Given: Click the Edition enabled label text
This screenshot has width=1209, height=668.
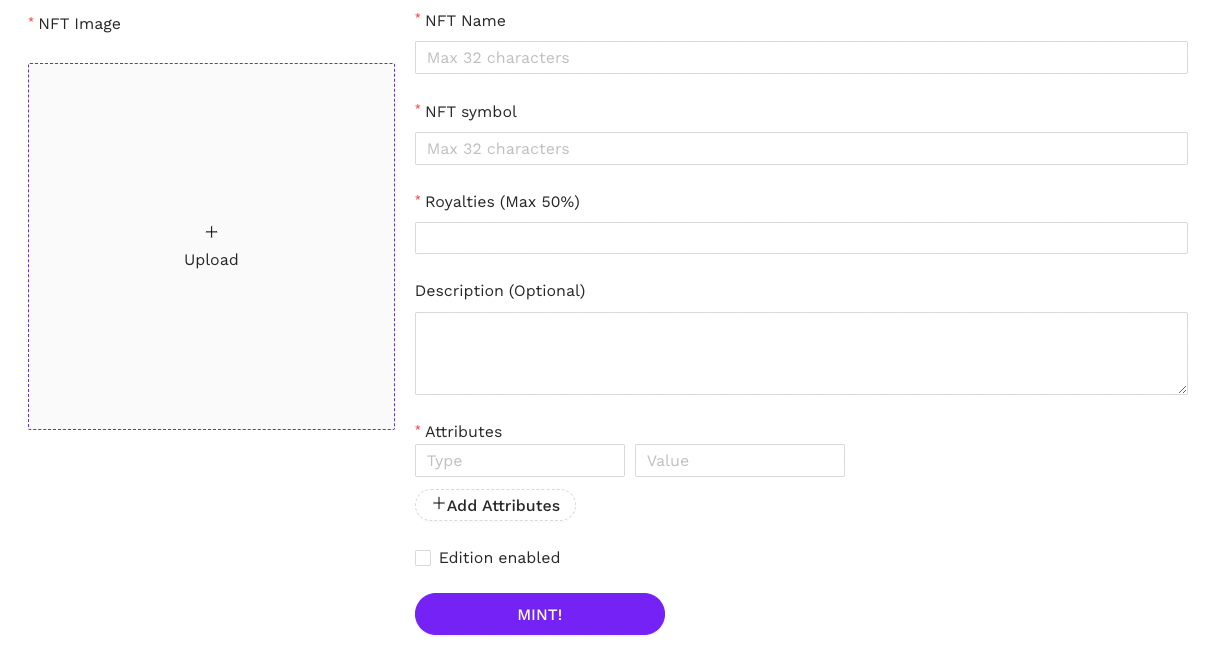Looking at the screenshot, I should pyautogui.click(x=499, y=558).
